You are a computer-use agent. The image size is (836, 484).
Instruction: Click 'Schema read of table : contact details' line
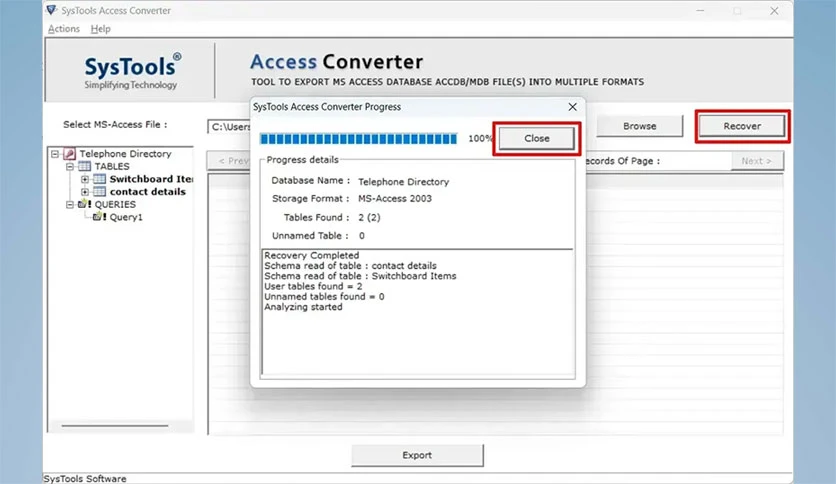click(x=350, y=265)
